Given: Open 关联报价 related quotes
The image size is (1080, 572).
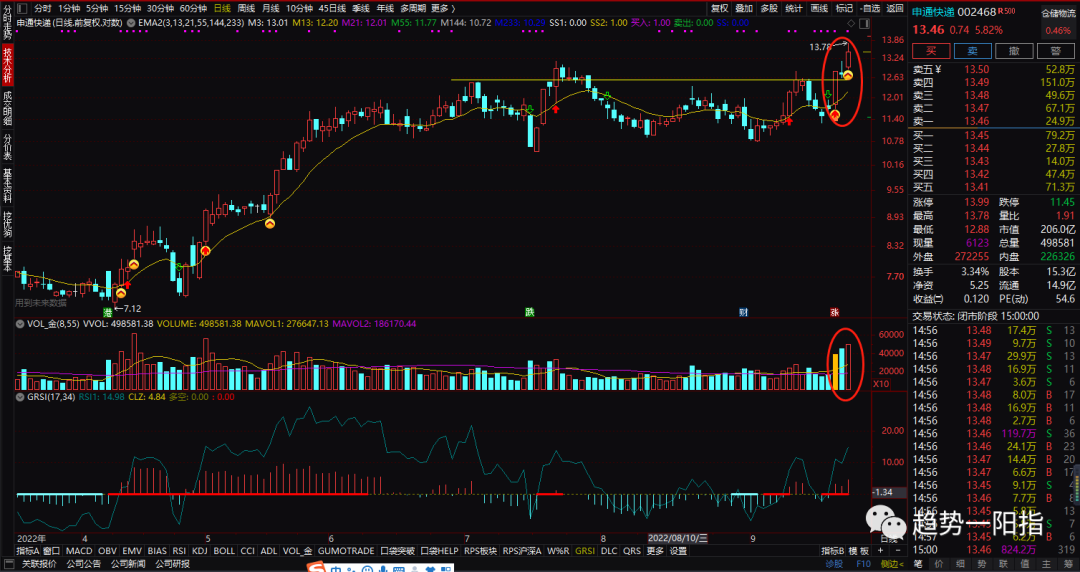Looking at the screenshot, I should coord(39,564).
